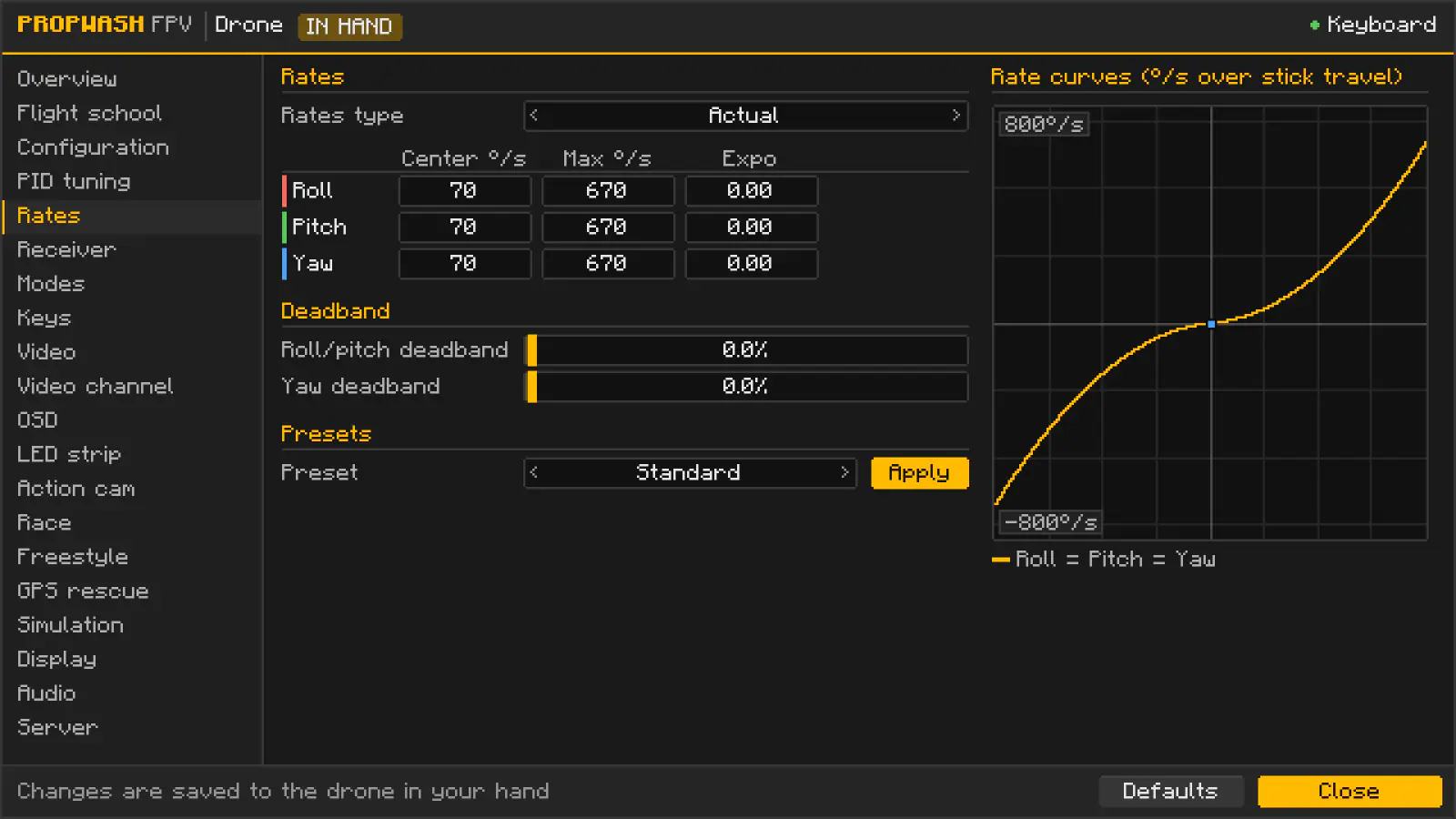Click the orange Roll = Pitch = Yaw legend marker

[1001, 560]
